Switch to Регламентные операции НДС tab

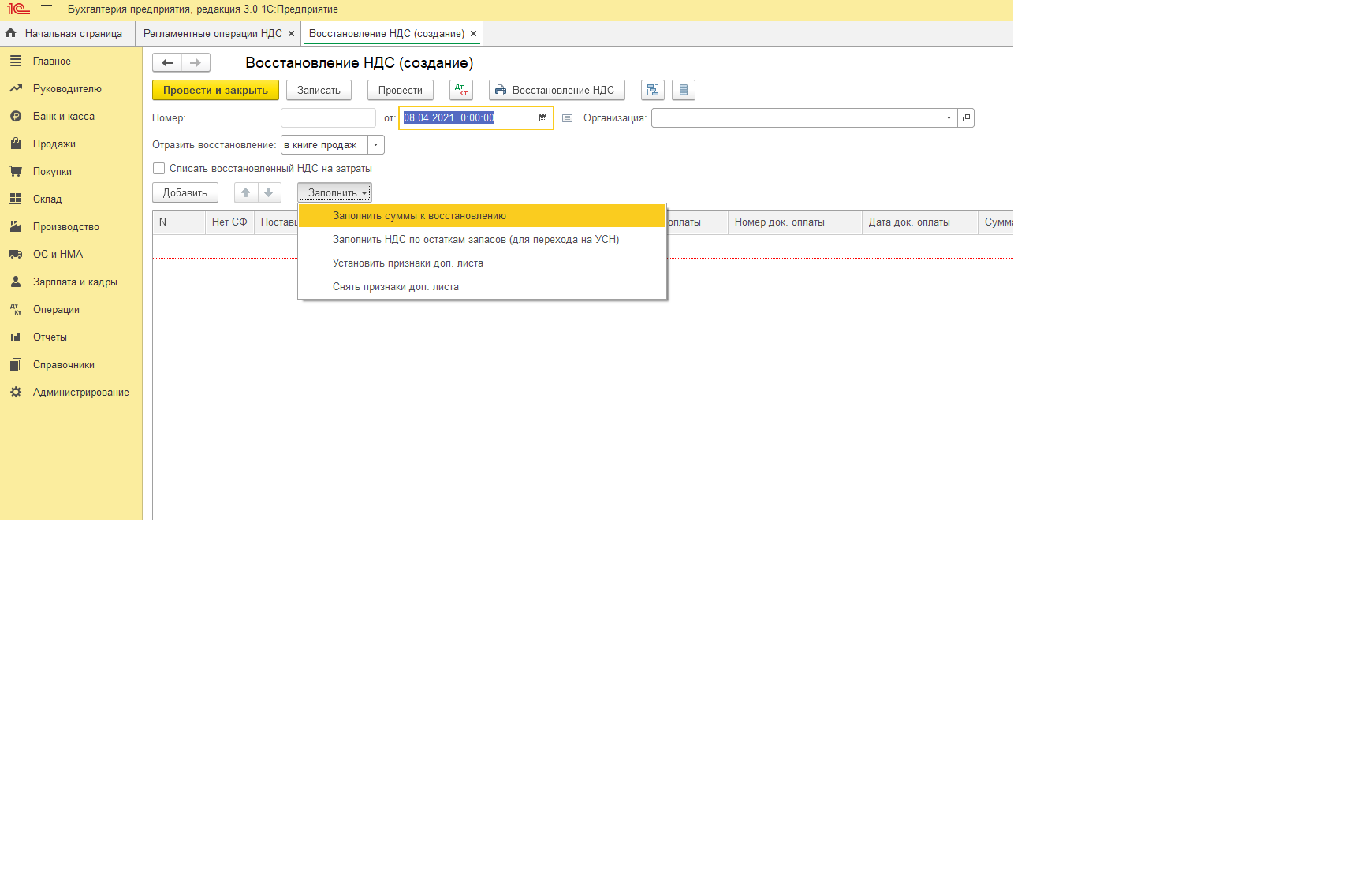(x=212, y=34)
